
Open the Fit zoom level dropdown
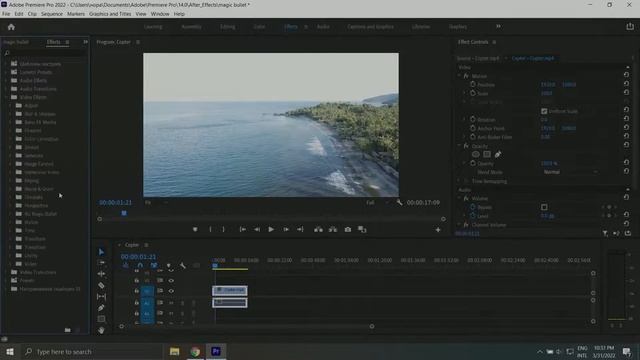[157, 202]
